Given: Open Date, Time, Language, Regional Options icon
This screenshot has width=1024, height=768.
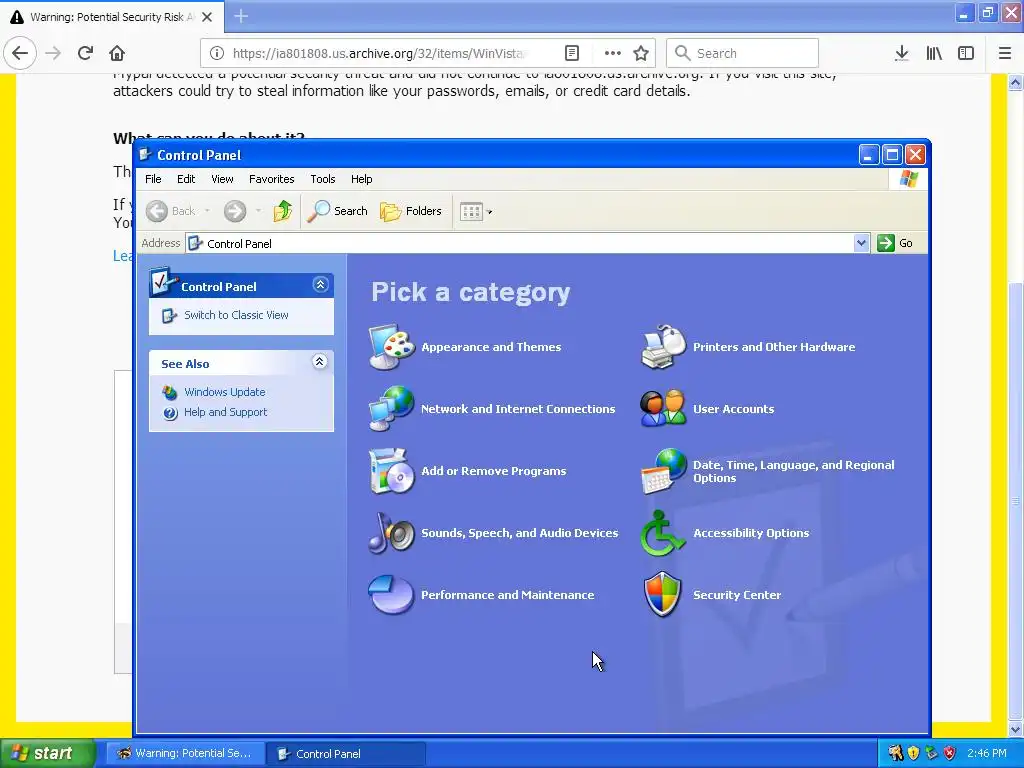Looking at the screenshot, I should pos(663,471).
